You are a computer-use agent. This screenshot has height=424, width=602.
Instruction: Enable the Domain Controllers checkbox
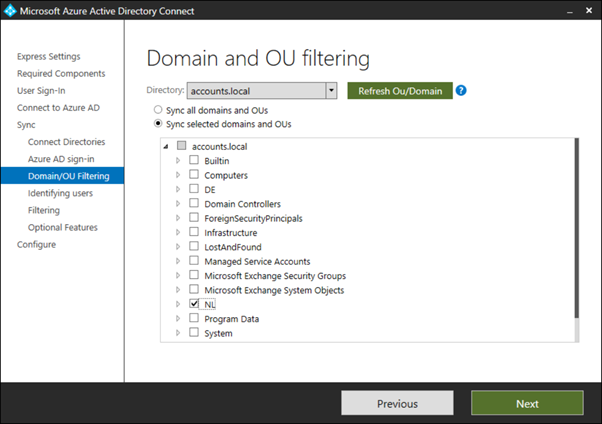pos(194,203)
